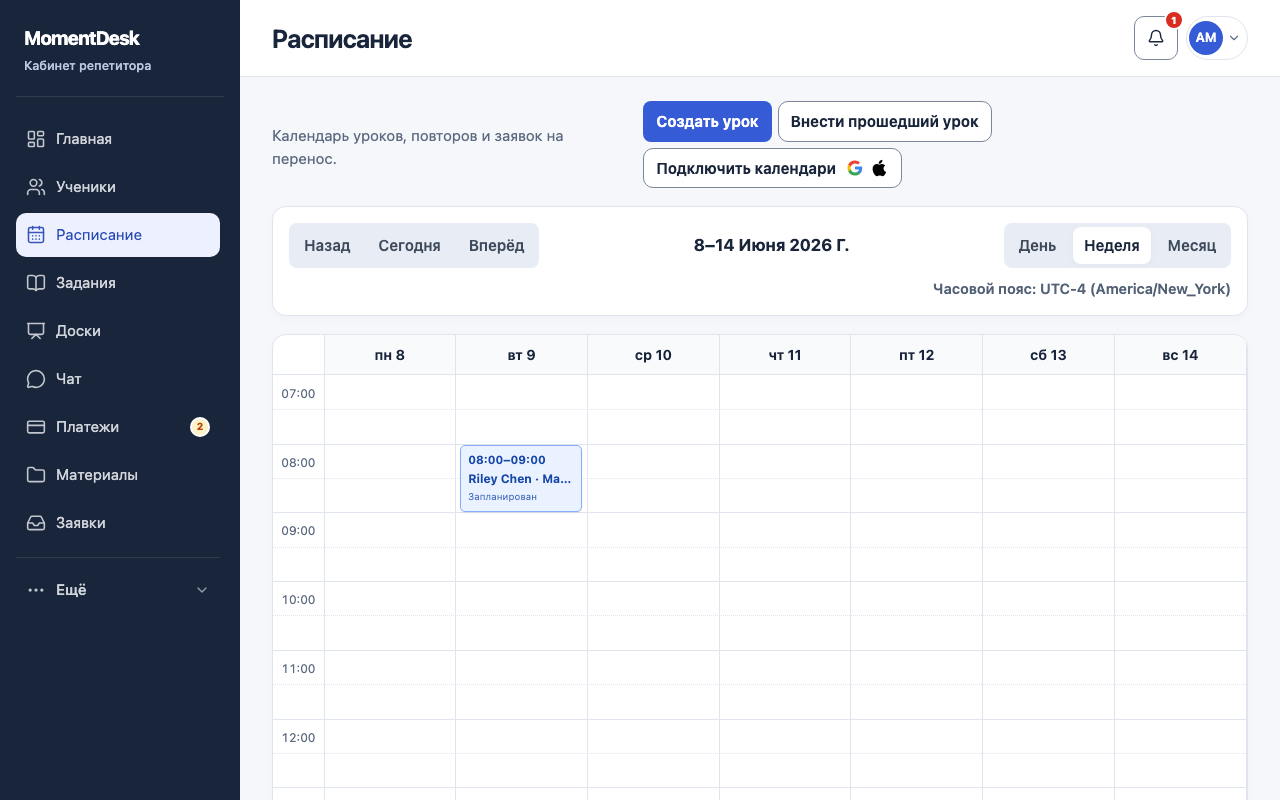The image size is (1280, 800).
Task: Click the Задания book icon
Action: [x=36, y=283]
